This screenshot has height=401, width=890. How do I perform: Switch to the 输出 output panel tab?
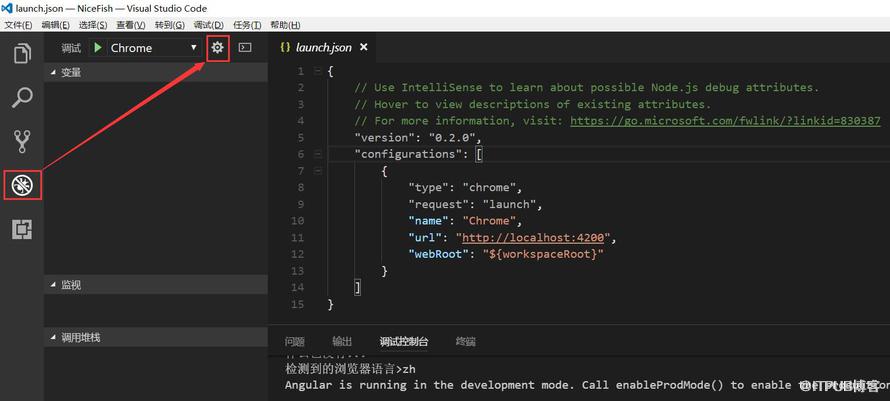[x=342, y=341]
